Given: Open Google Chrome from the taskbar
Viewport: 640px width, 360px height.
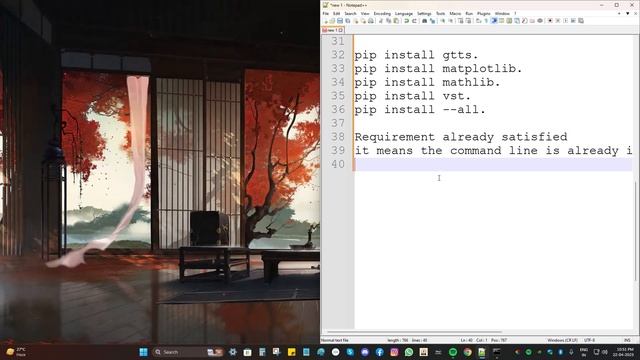Looking at the screenshot, I should (467, 352).
